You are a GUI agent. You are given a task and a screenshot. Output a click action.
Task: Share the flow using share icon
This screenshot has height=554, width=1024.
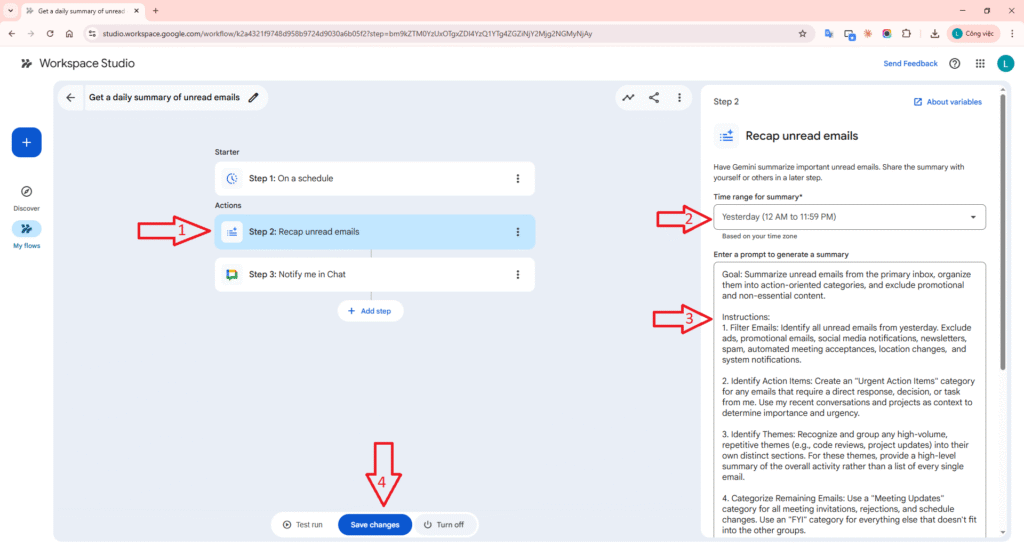pos(654,97)
